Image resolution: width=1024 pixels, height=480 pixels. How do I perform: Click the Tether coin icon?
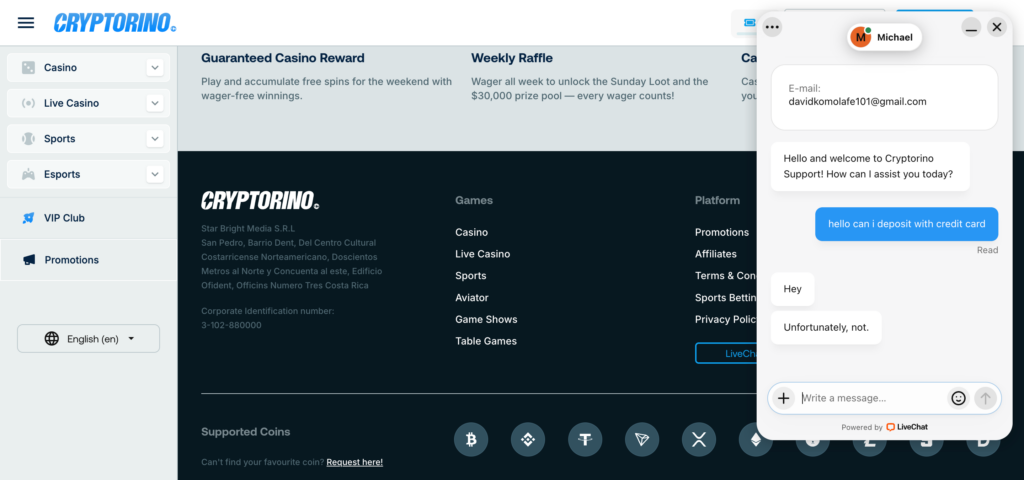[x=585, y=440]
